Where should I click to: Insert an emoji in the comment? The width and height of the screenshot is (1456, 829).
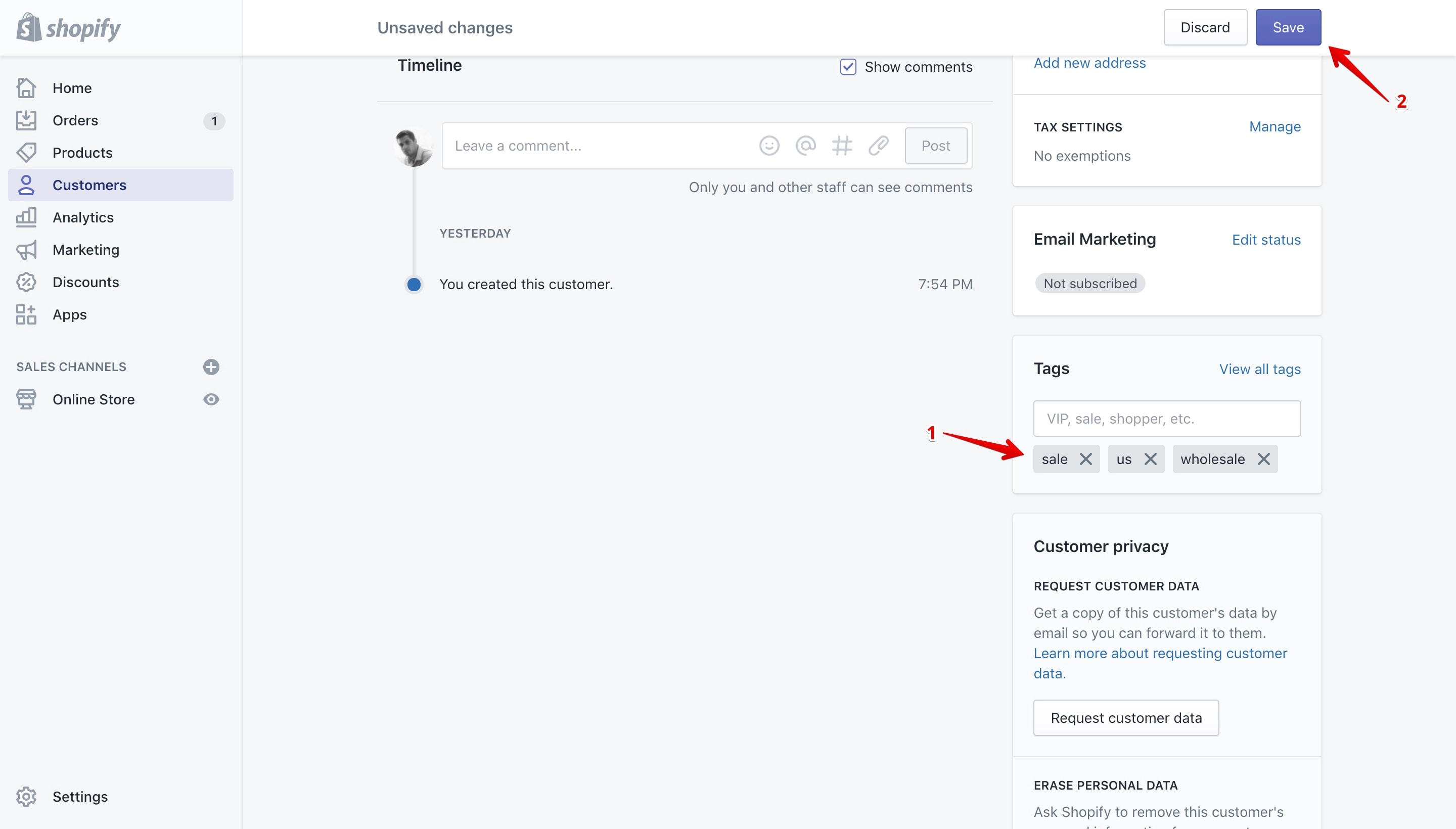coord(769,146)
